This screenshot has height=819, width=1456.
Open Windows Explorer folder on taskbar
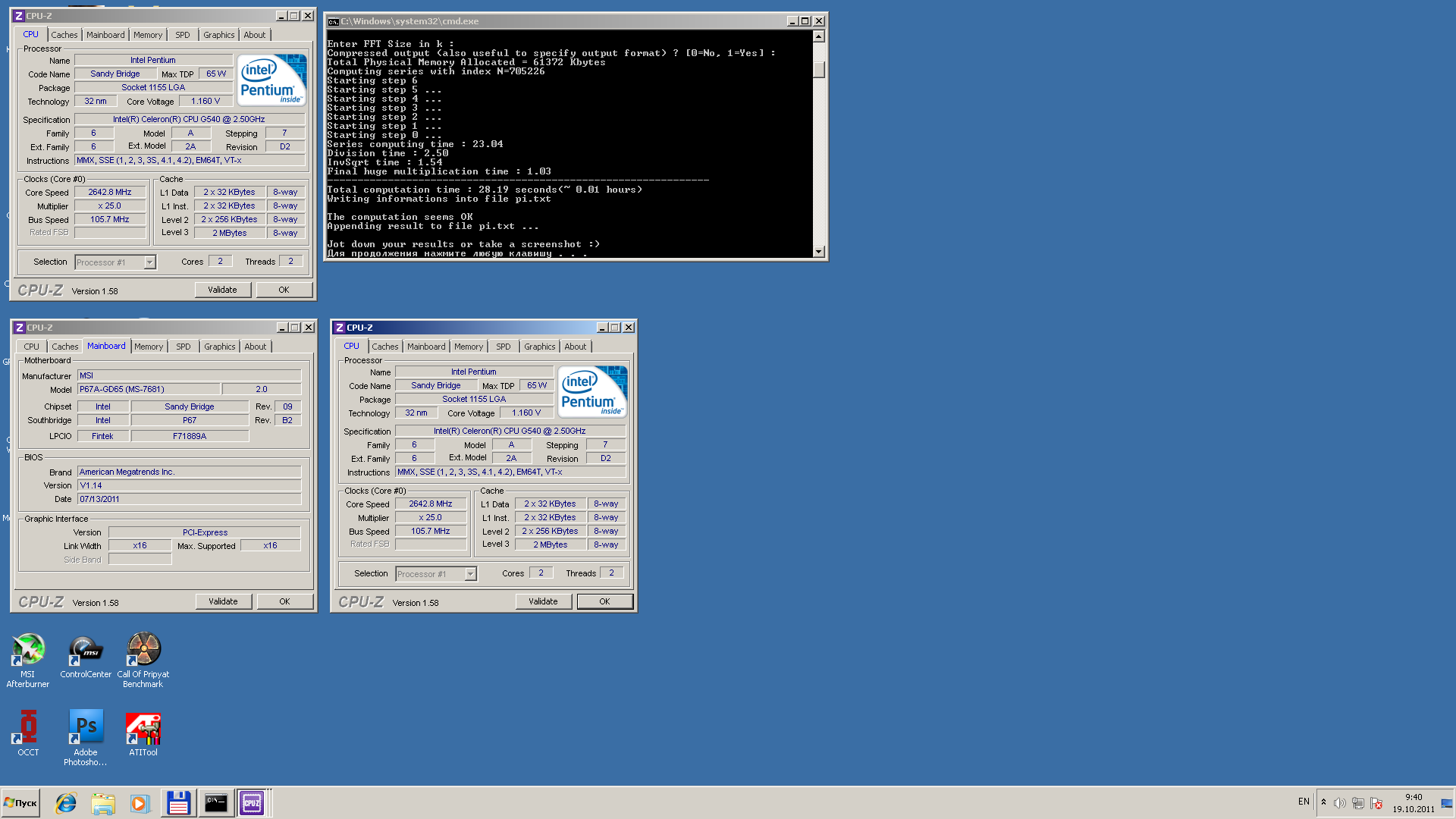point(102,803)
